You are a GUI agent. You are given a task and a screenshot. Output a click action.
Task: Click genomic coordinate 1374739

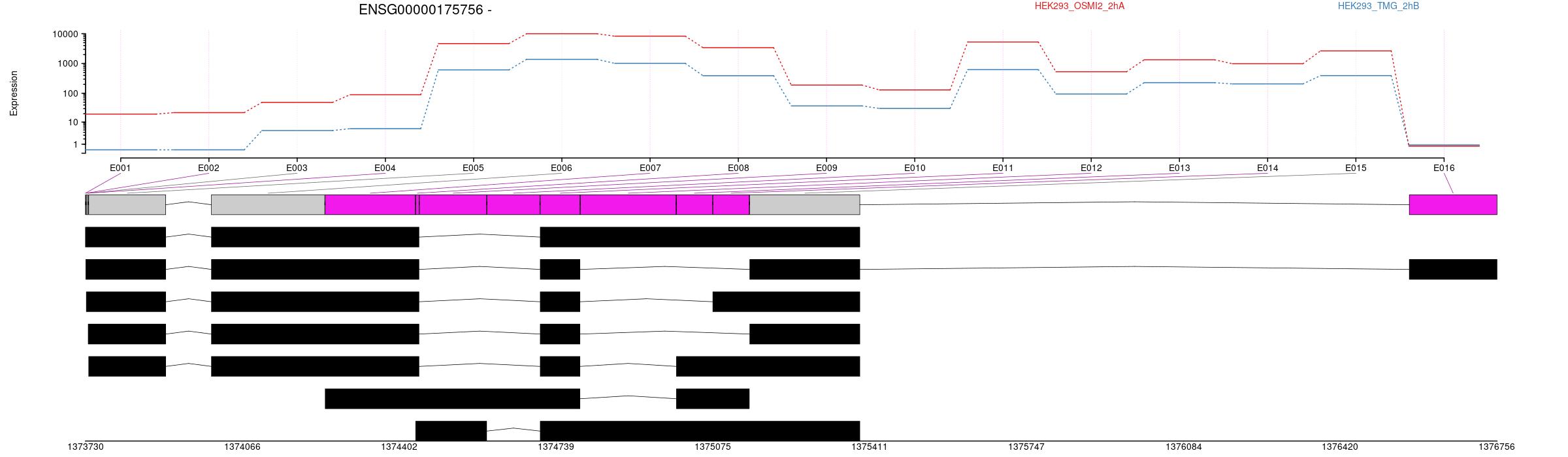click(x=556, y=447)
